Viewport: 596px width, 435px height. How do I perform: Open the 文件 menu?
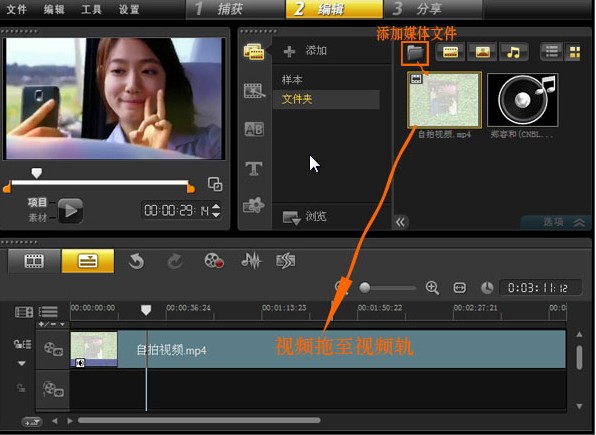pos(16,9)
